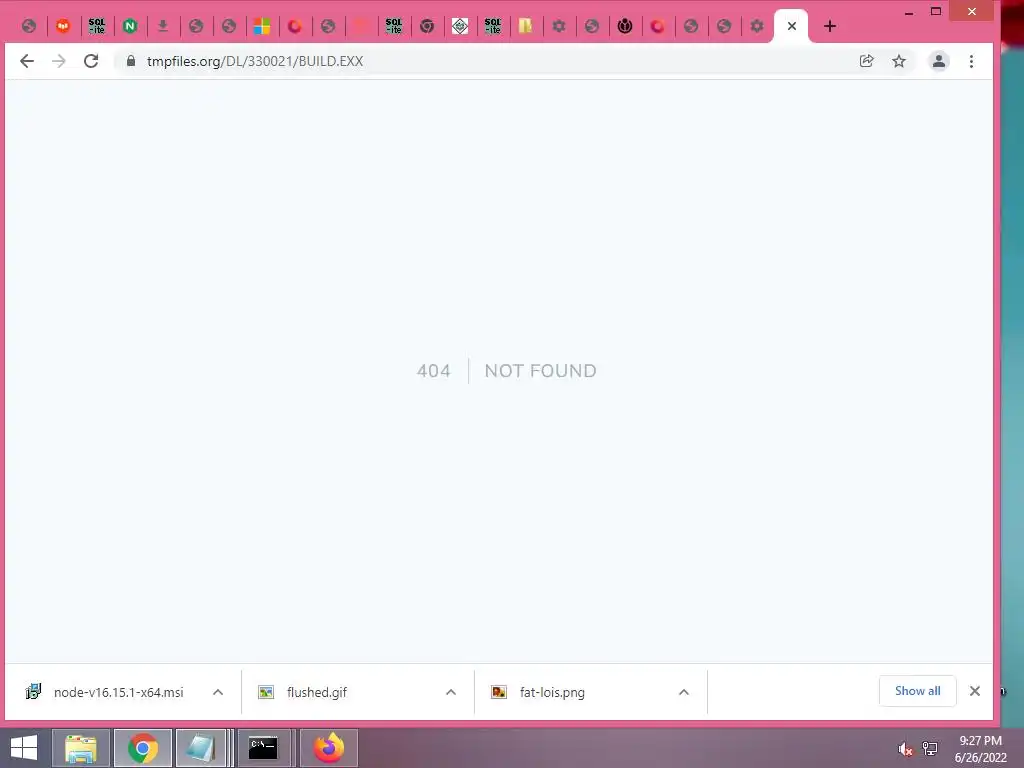The height and width of the screenshot is (768, 1024).
Task: Expand options for flushed.gif download
Action: tap(451, 692)
